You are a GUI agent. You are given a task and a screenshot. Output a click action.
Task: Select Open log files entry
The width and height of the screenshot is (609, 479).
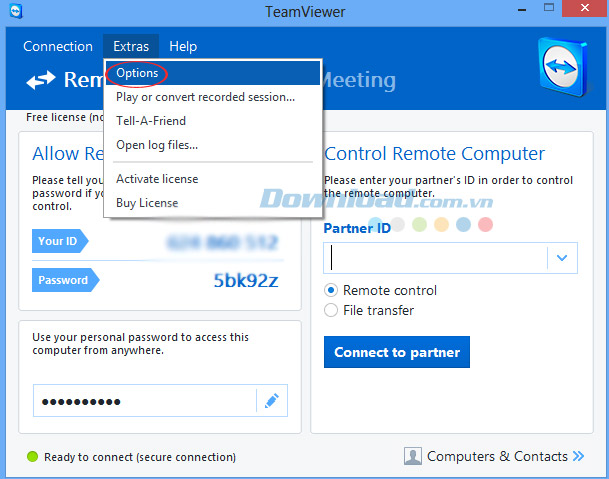pyautogui.click(x=213, y=145)
